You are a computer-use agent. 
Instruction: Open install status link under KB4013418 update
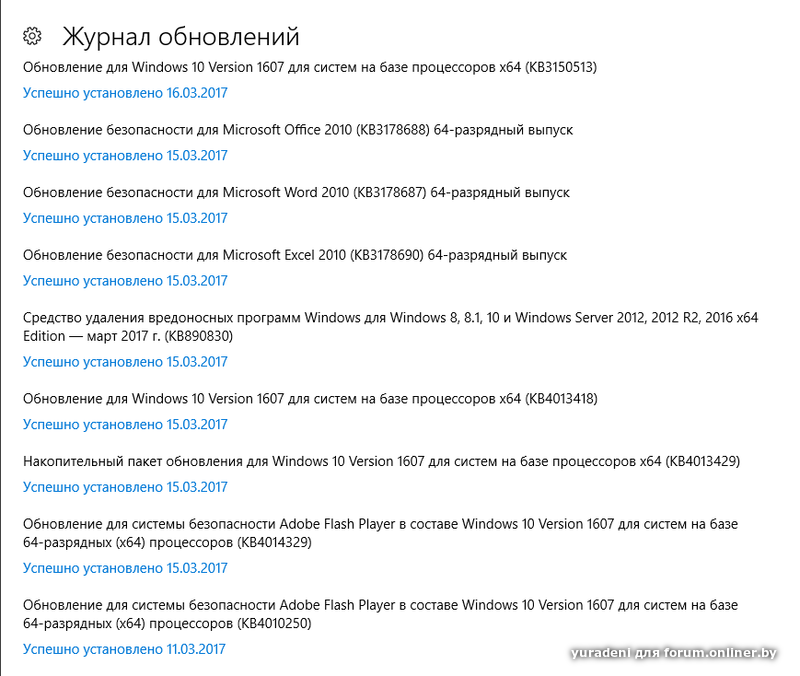(125, 424)
